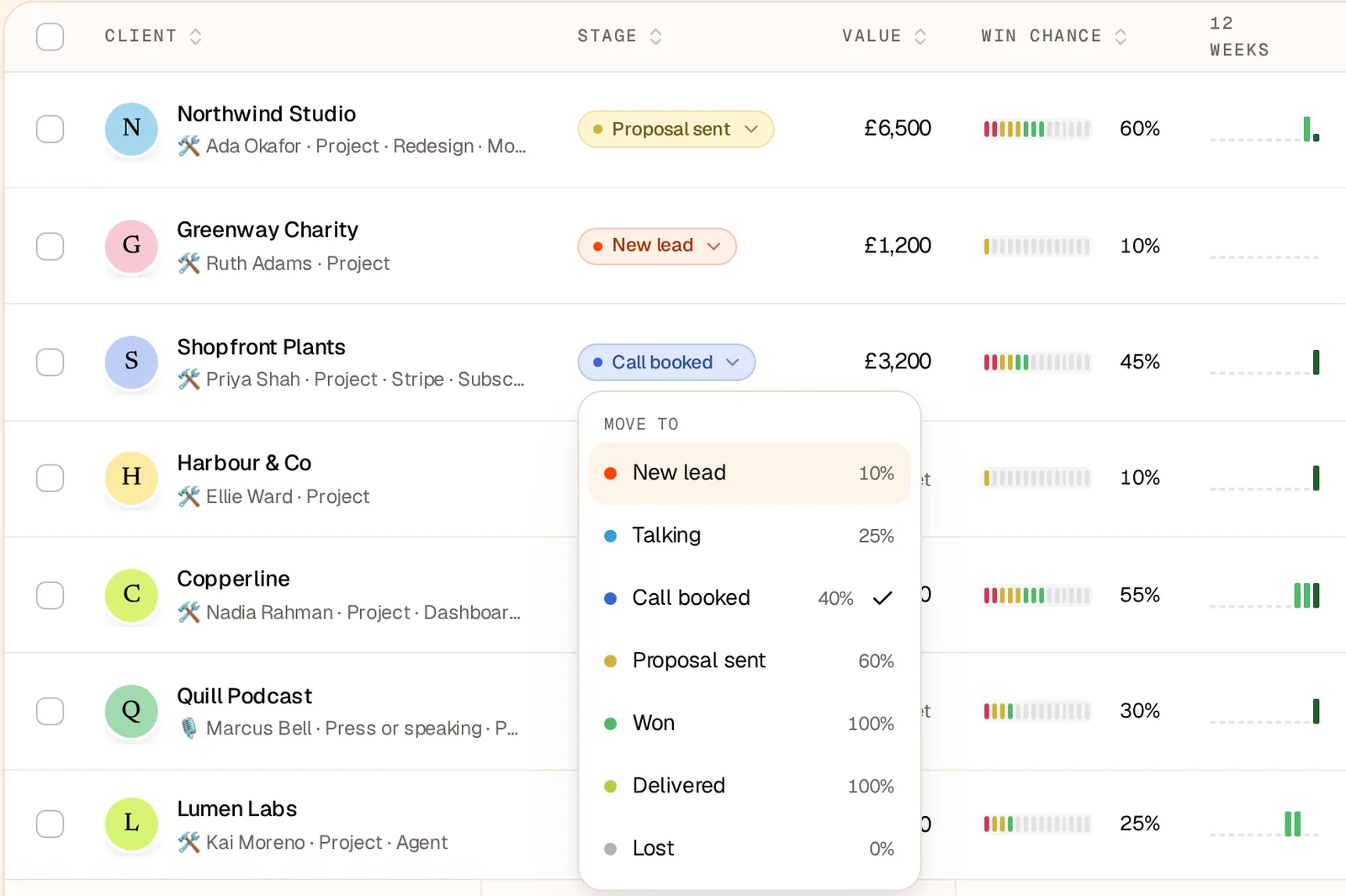This screenshot has width=1346, height=896.
Task: Check the Greenway Charity row checkbox
Action: [50, 246]
